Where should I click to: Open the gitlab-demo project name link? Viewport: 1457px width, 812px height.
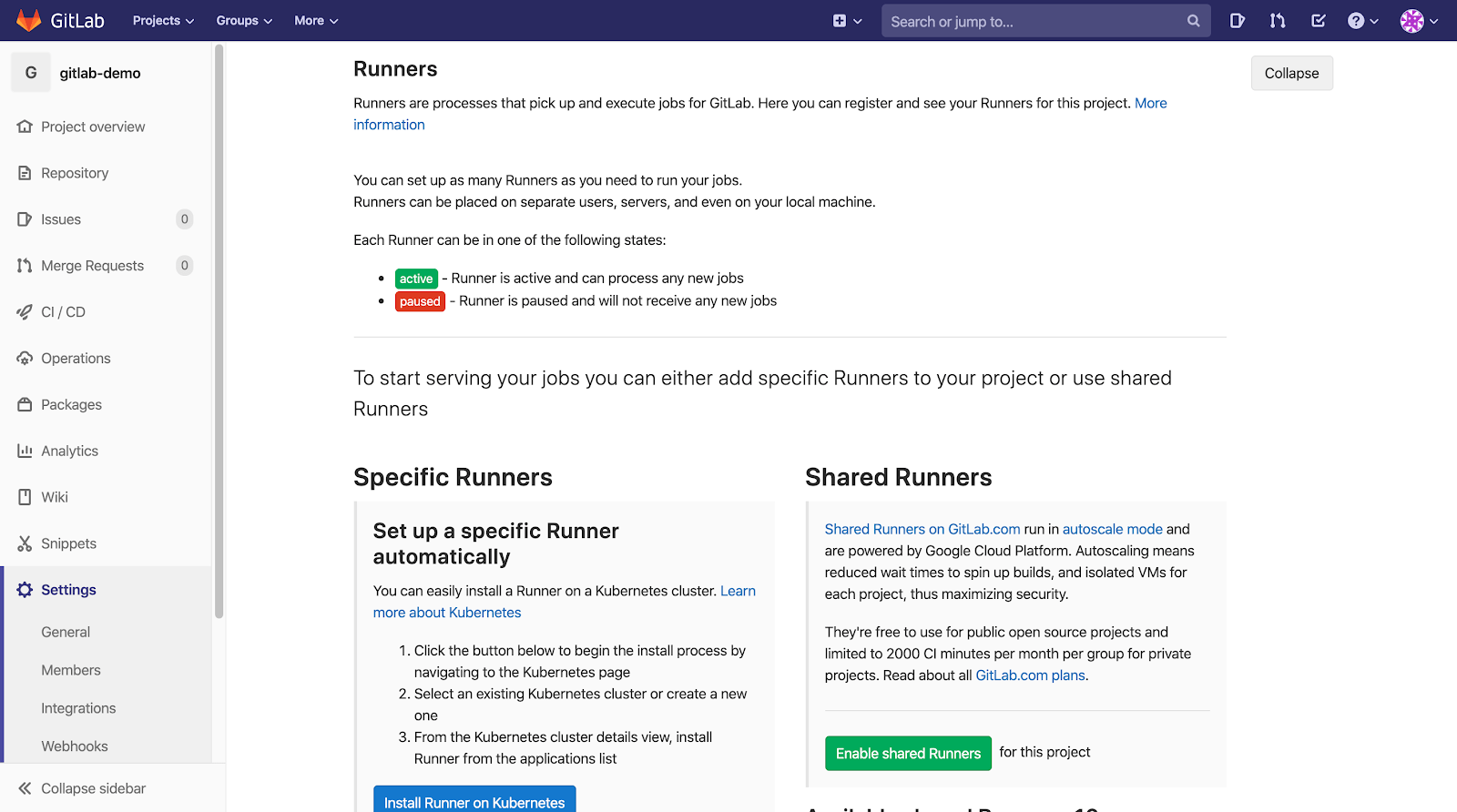point(100,73)
